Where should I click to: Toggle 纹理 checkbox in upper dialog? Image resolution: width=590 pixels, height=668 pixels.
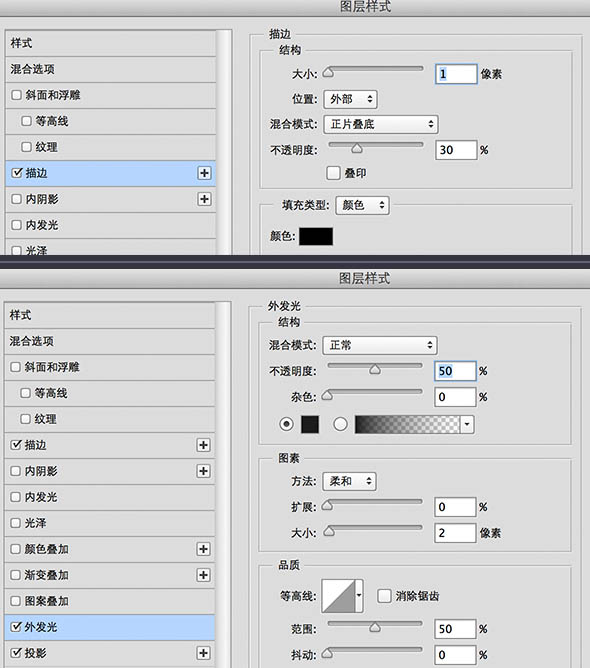[x=26, y=147]
